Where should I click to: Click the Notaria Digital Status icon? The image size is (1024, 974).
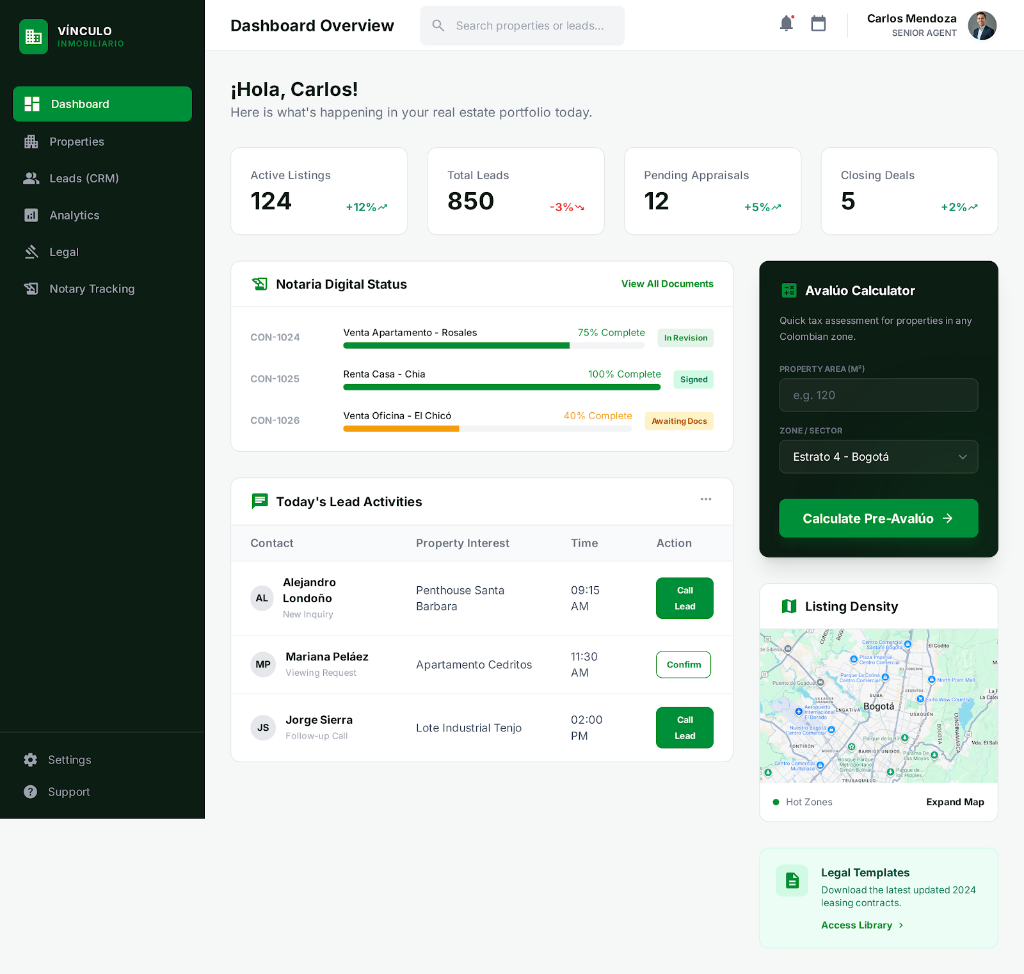pos(260,284)
